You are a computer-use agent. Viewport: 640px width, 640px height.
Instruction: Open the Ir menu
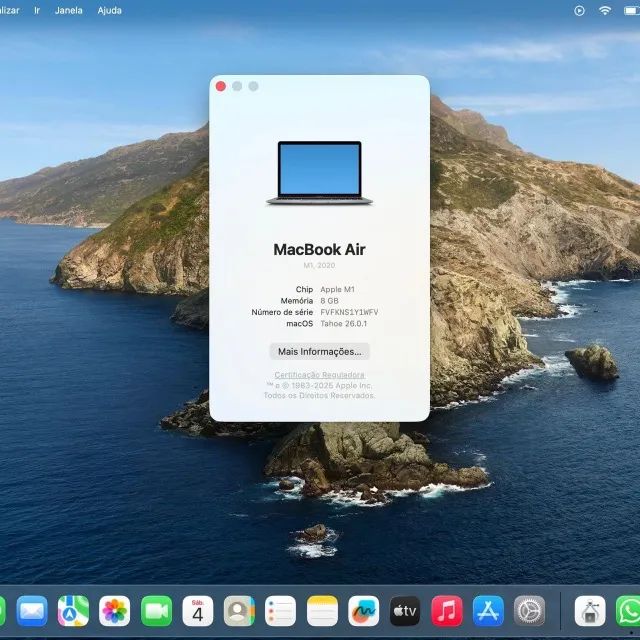37,10
